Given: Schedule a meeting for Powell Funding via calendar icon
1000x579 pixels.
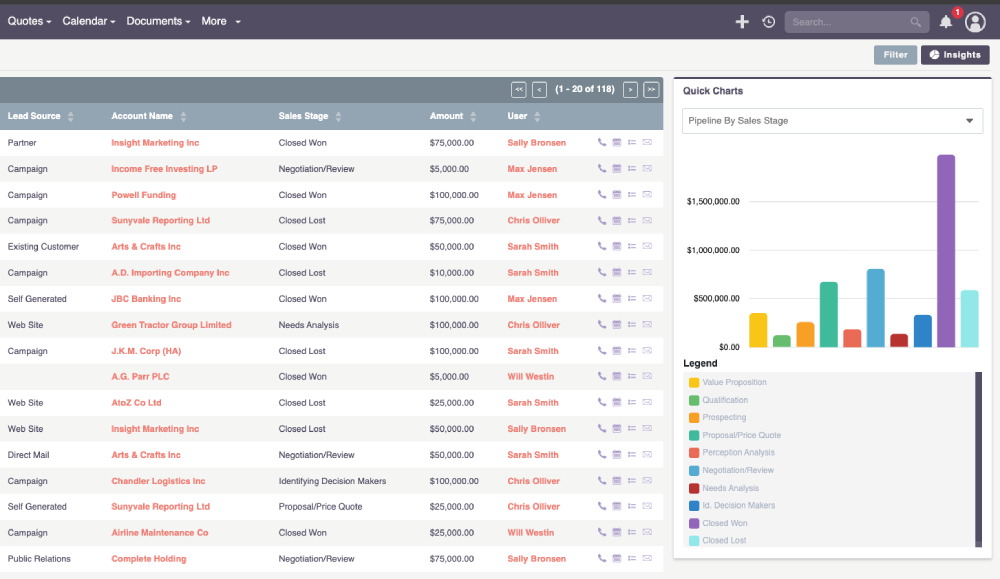Looking at the screenshot, I should point(616,194).
